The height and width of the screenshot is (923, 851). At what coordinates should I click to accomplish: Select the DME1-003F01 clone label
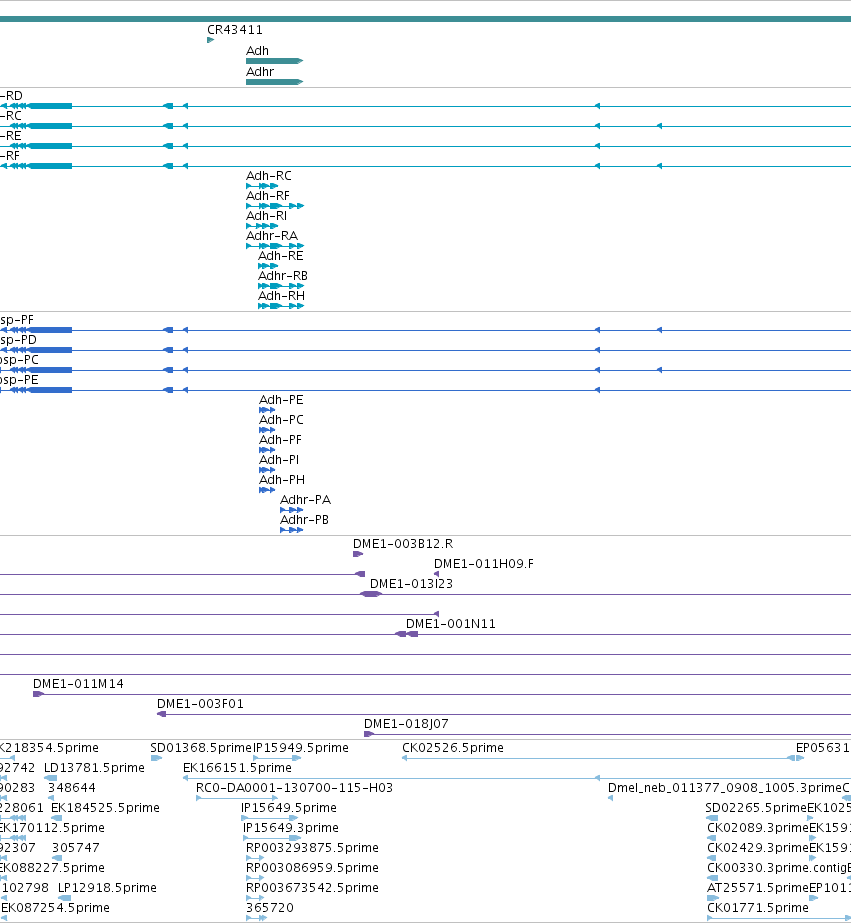coord(200,704)
